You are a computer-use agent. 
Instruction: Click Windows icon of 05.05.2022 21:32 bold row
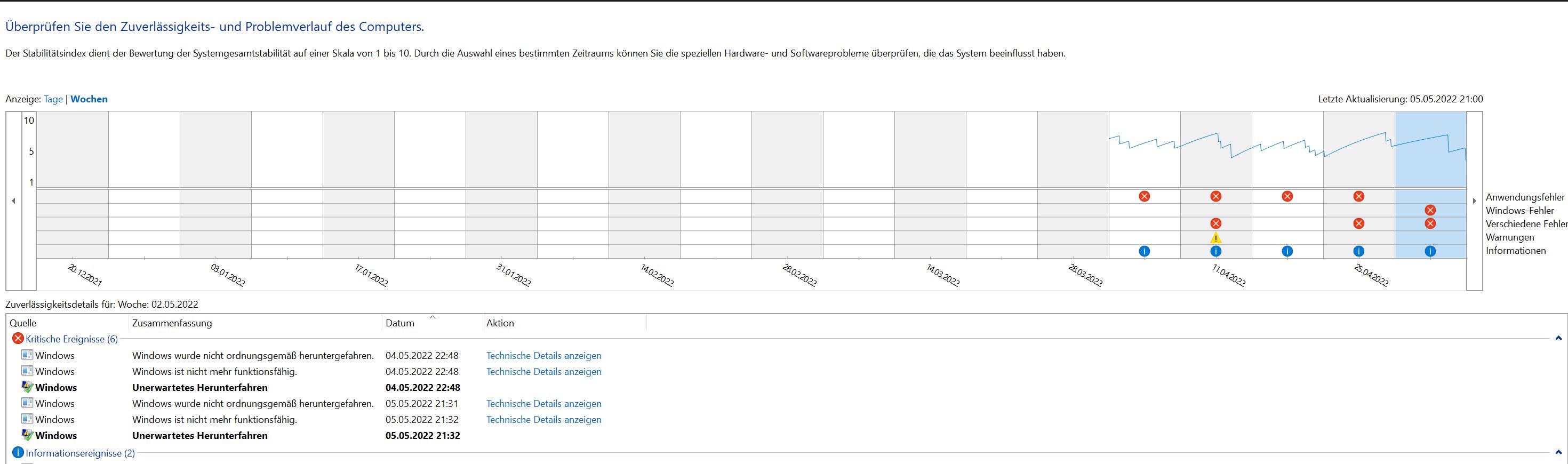point(27,435)
